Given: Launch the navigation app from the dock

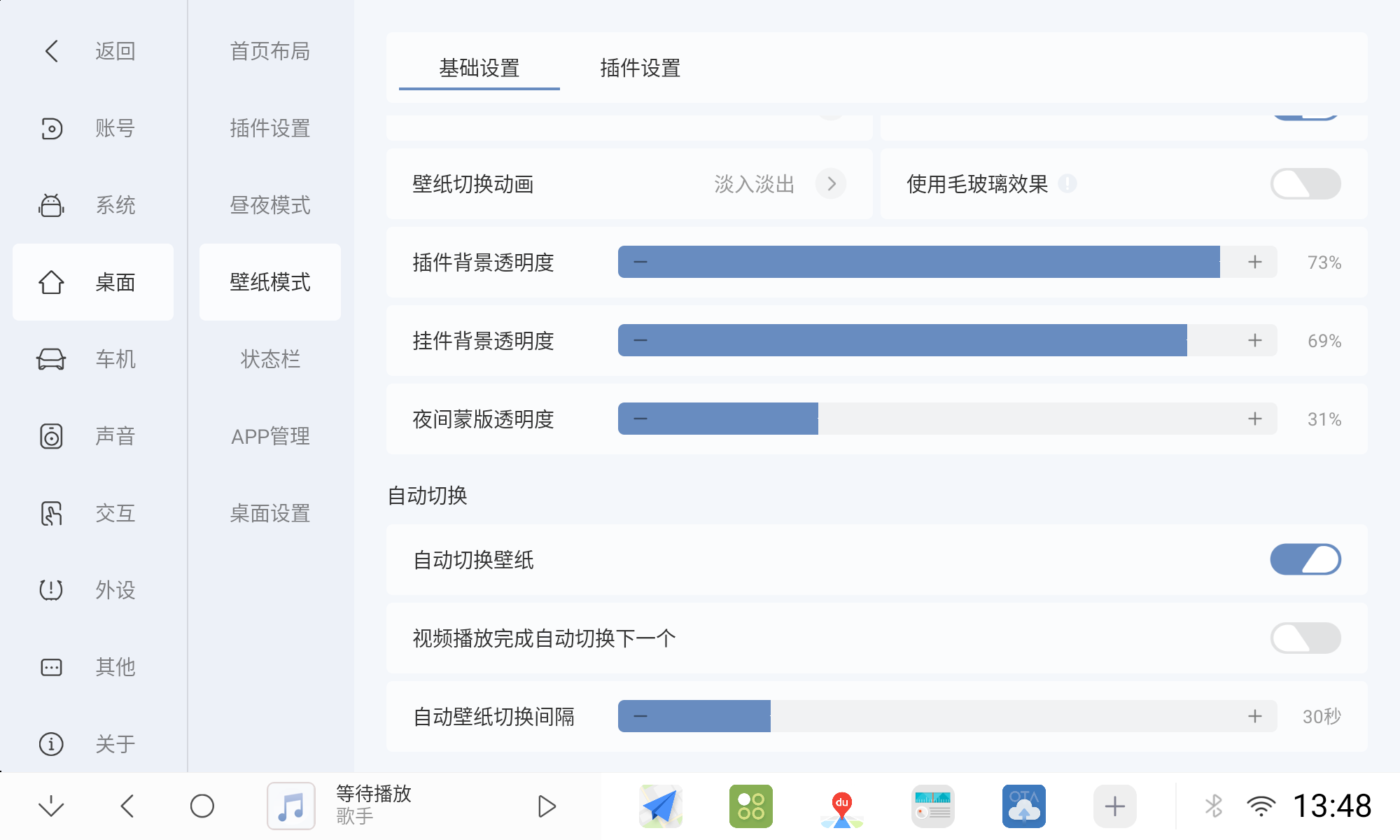Looking at the screenshot, I should (x=660, y=806).
